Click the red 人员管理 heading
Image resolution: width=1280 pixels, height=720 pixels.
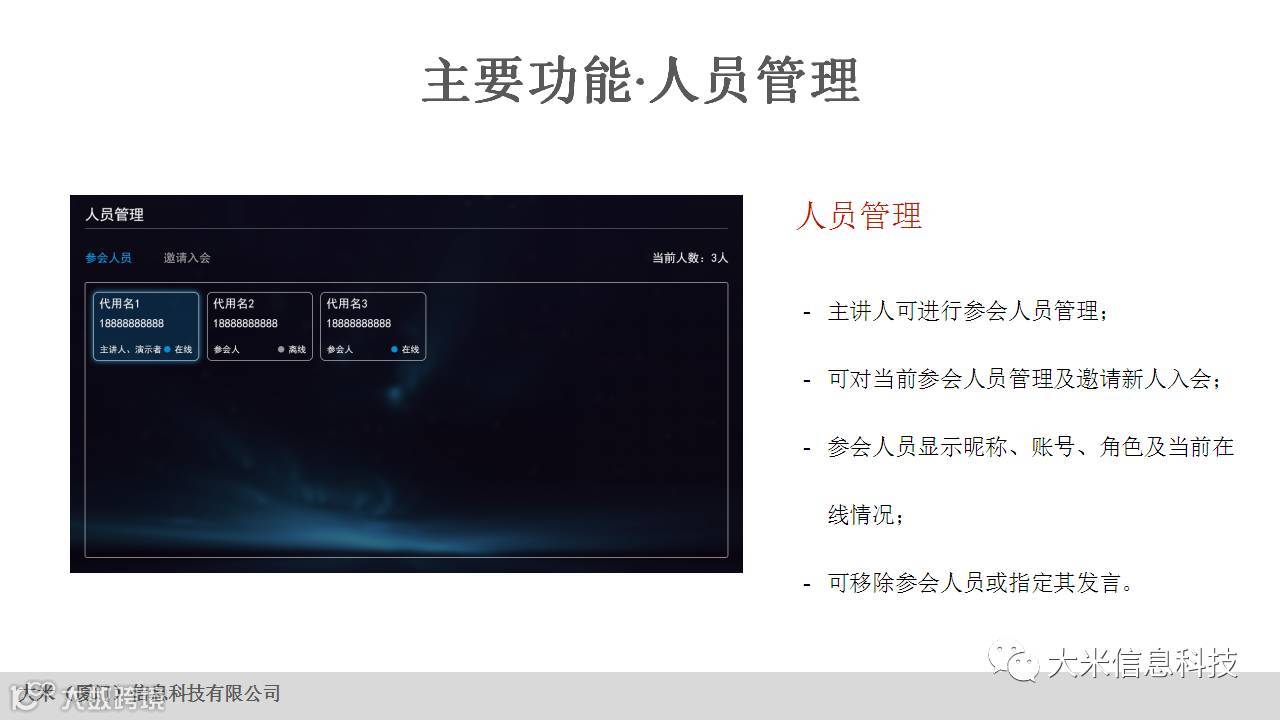859,216
